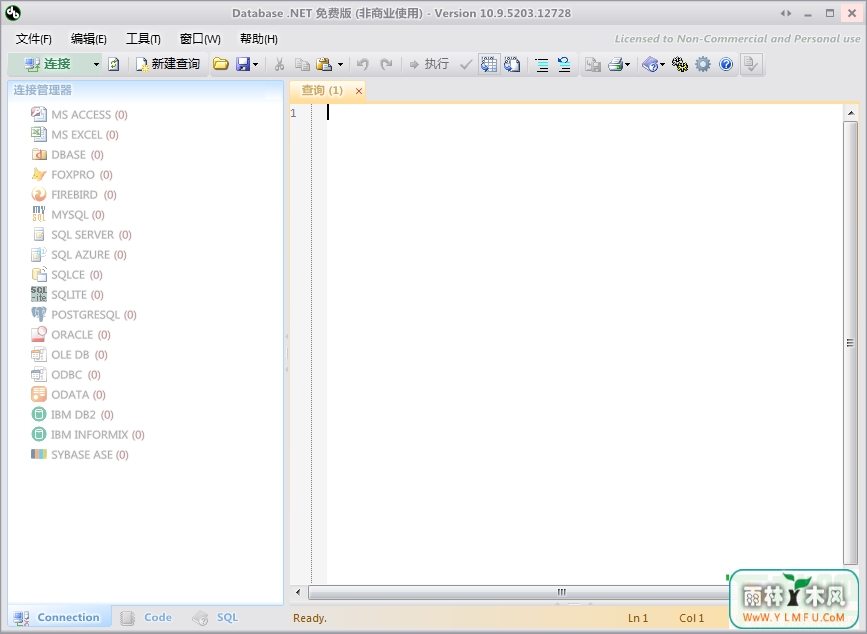Click the refresh connections icon
This screenshot has width=867, height=634.
(x=114, y=64)
